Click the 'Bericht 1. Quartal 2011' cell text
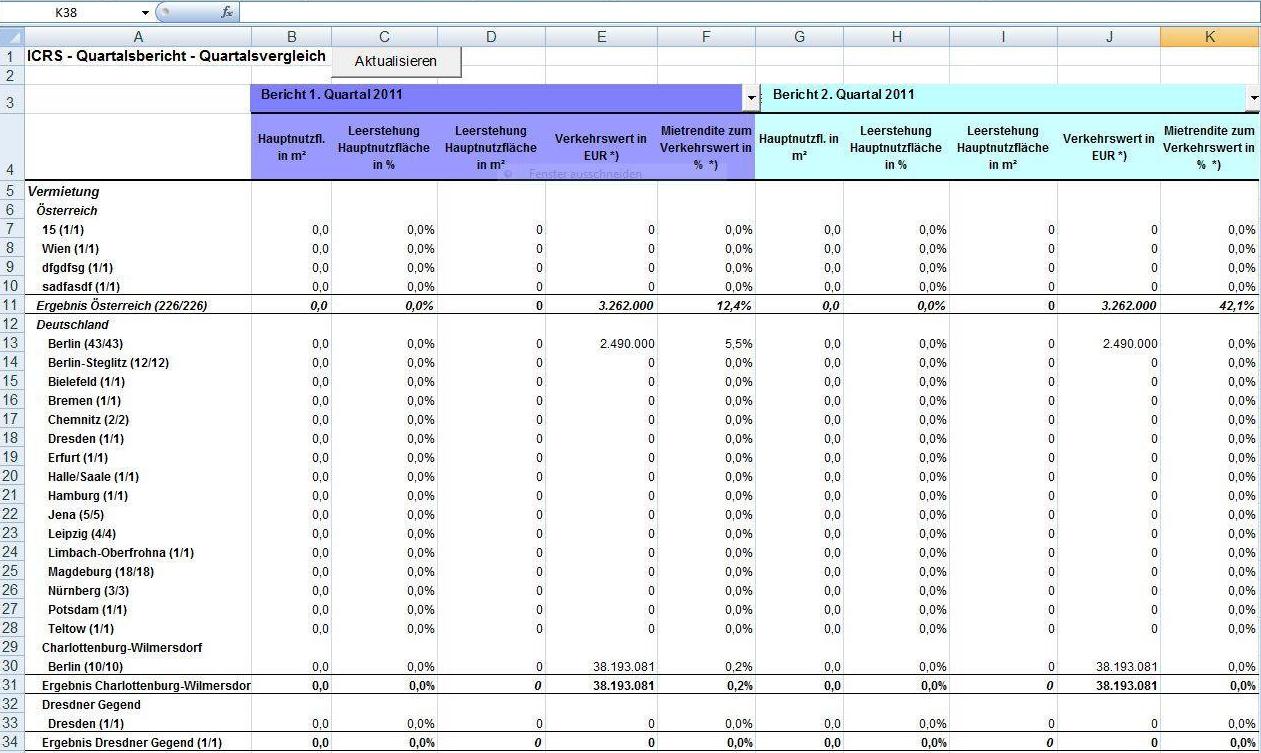Viewport: 1261px width, 753px height. pos(331,95)
